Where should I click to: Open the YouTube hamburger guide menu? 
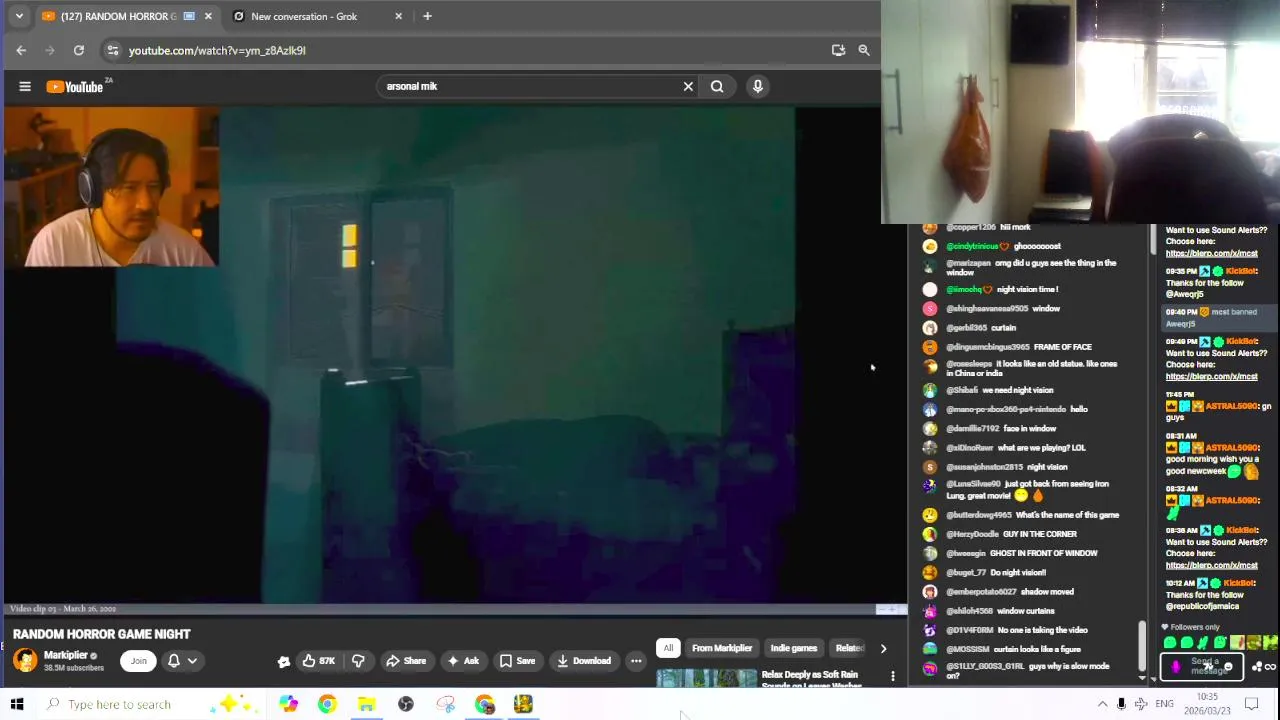click(25, 86)
